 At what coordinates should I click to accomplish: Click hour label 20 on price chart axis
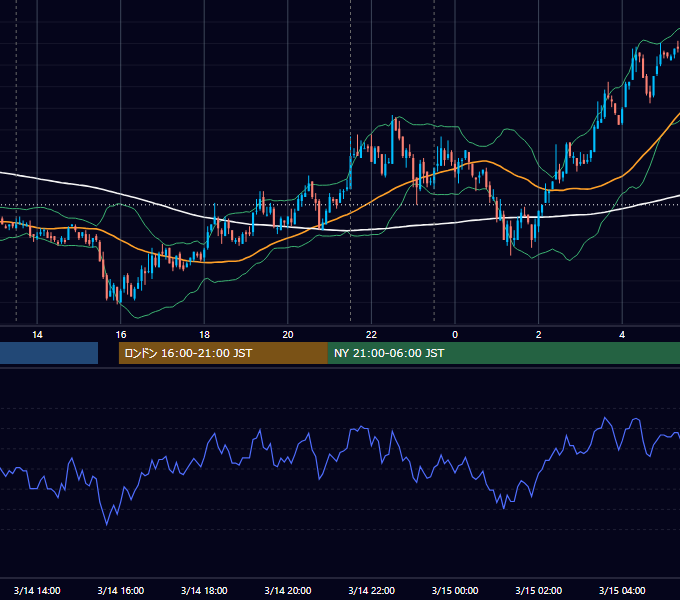[x=288, y=335]
